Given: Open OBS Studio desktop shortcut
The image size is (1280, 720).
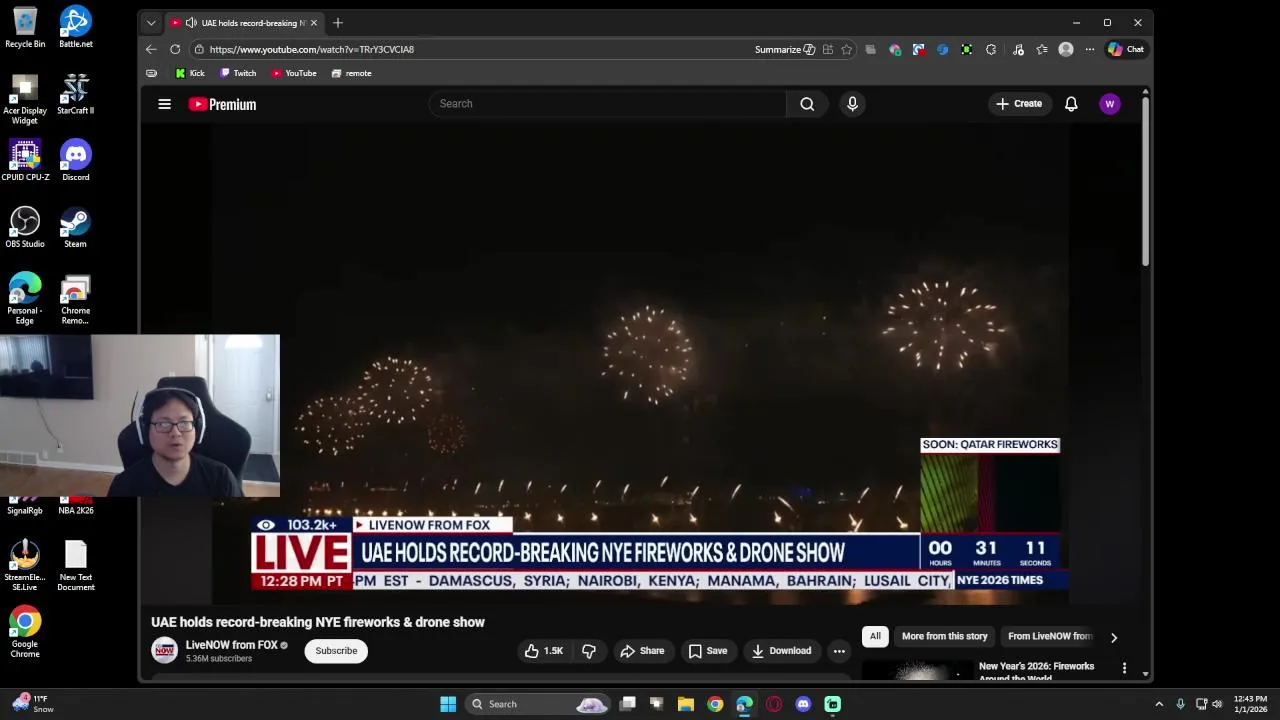Looking at the screenshot, I should pyautogui.click(x=25, y=227).
